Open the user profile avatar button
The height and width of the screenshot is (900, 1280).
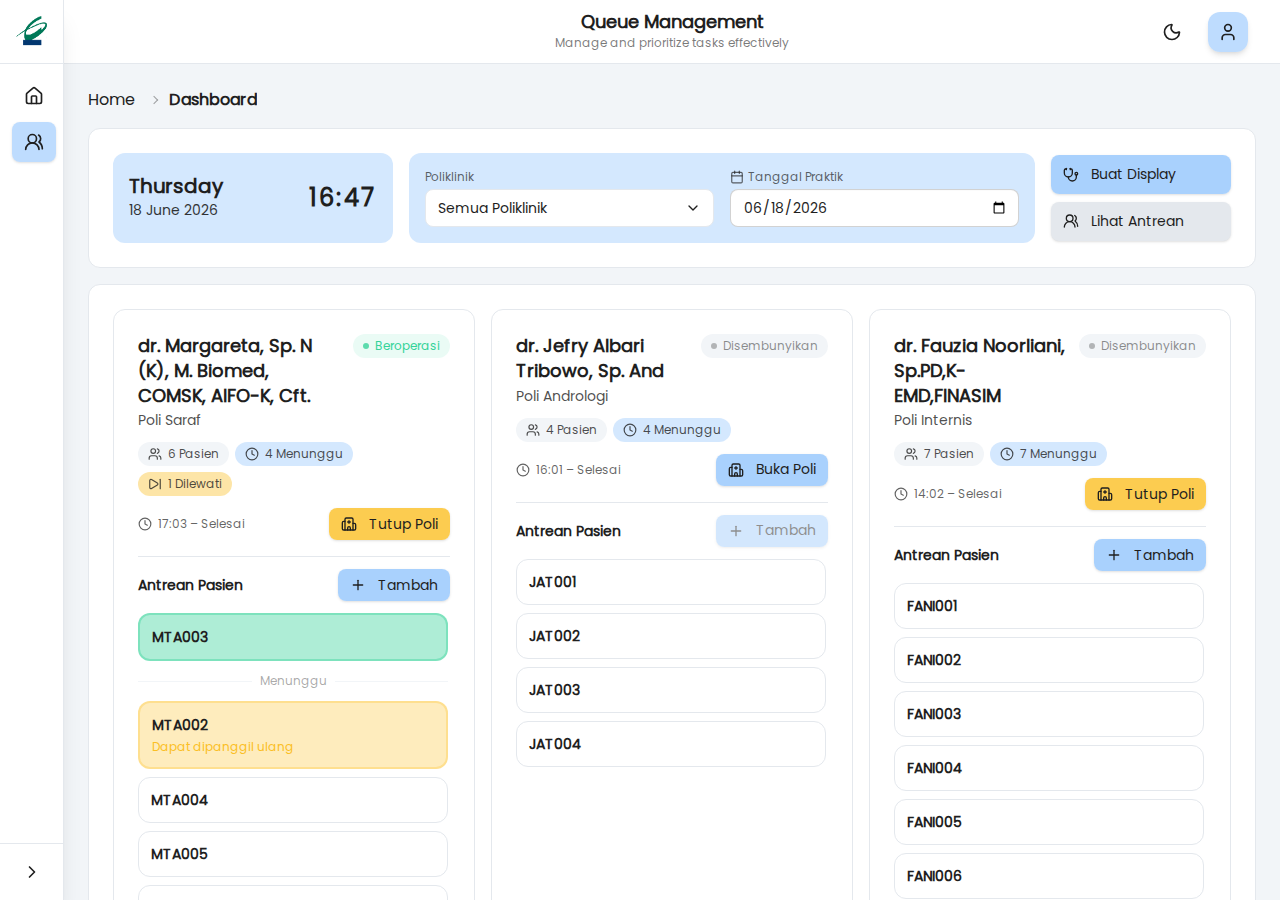pyautogui.click(x=1228, y=32)
